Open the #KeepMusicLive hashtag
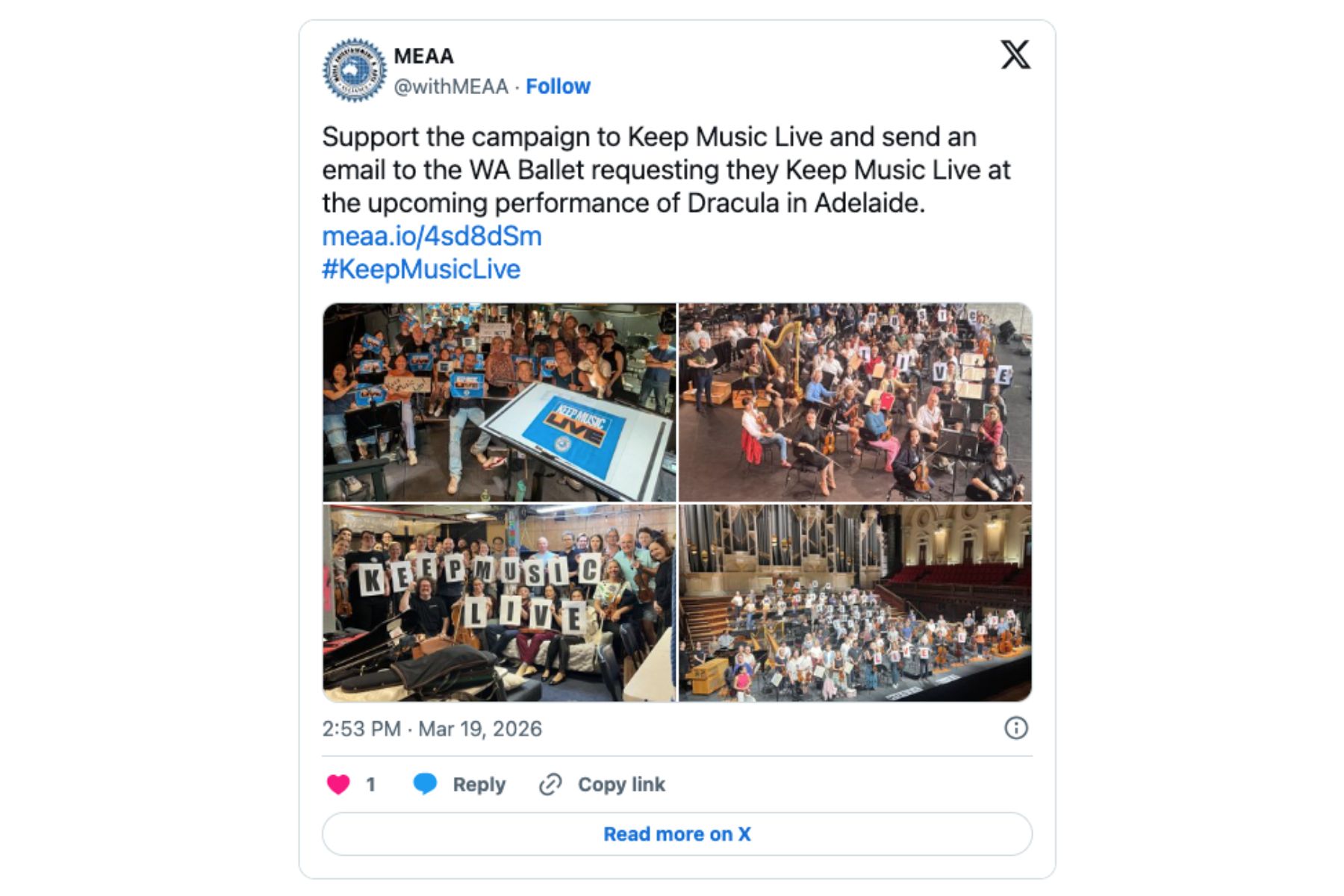 [421, 269]
